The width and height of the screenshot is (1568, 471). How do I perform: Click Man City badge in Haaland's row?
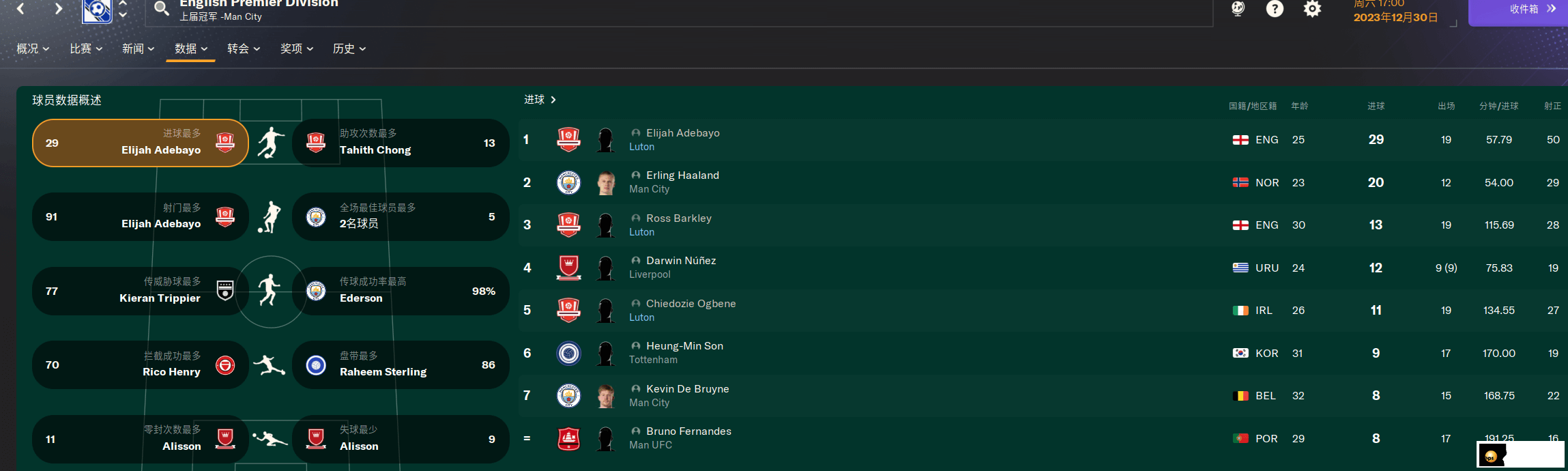[568, 182]
